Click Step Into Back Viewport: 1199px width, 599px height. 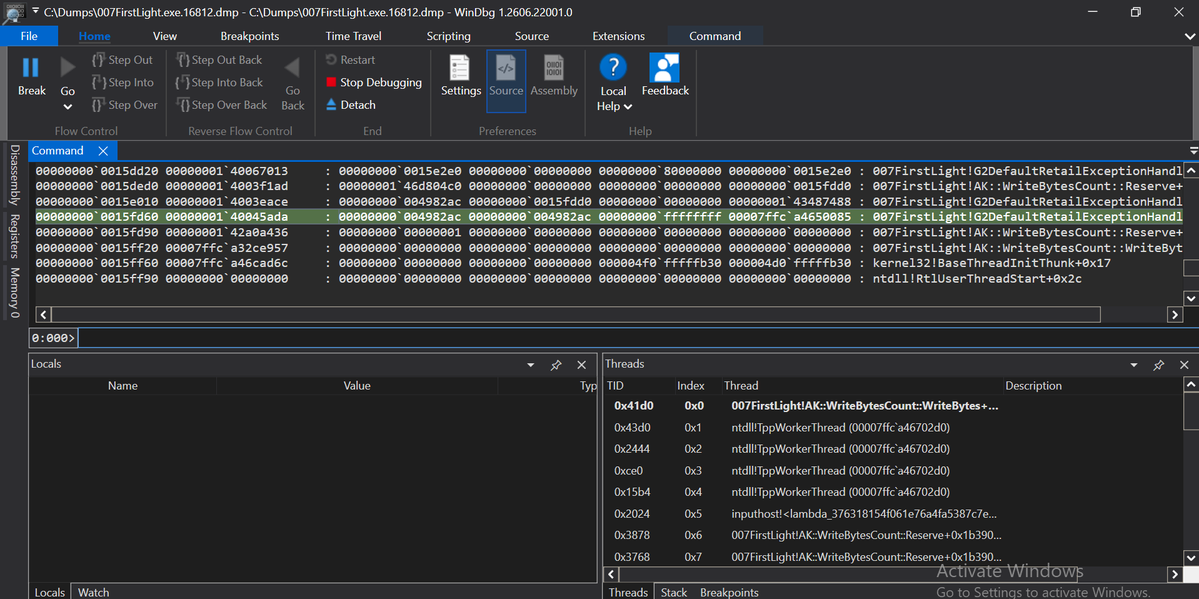click(219, 83)
